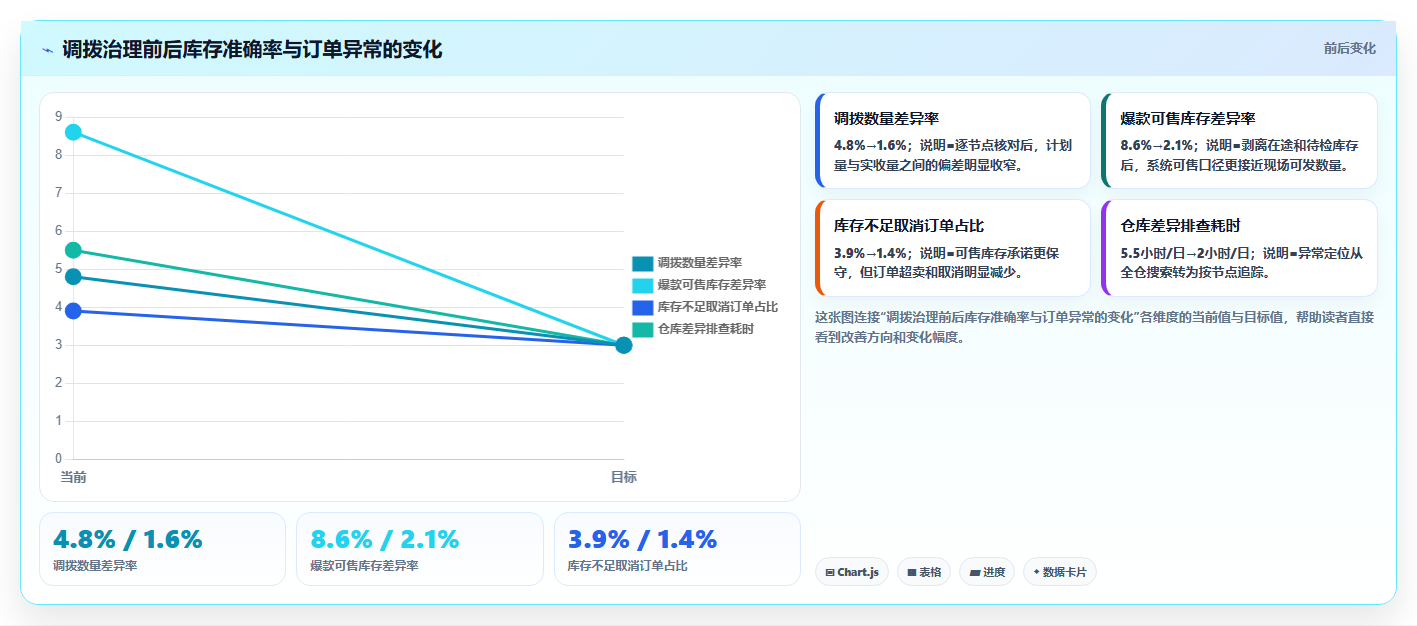Click the green data point at 5.5
The image size is (1417, 626).
73,250
